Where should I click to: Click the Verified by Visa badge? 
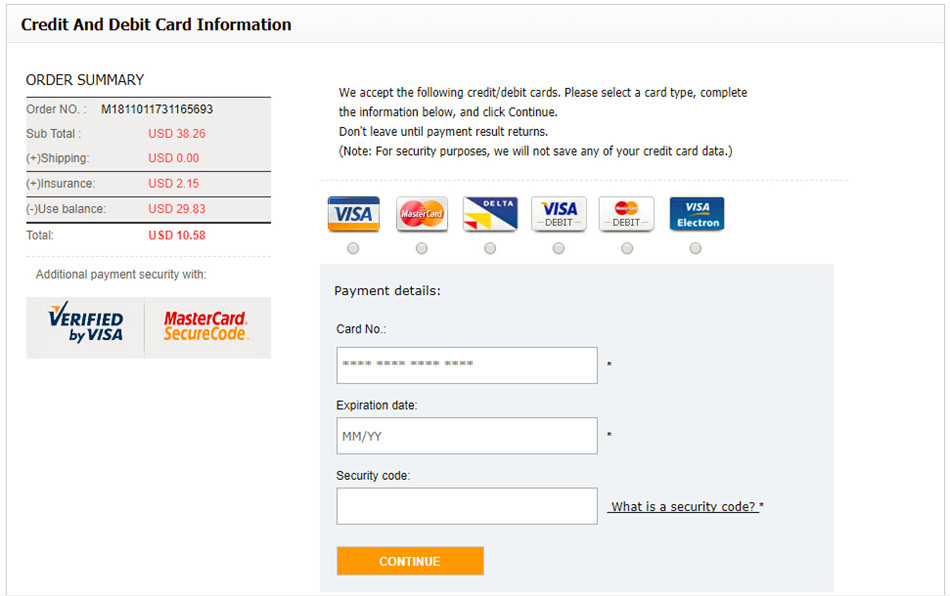[x=86, y=323]
